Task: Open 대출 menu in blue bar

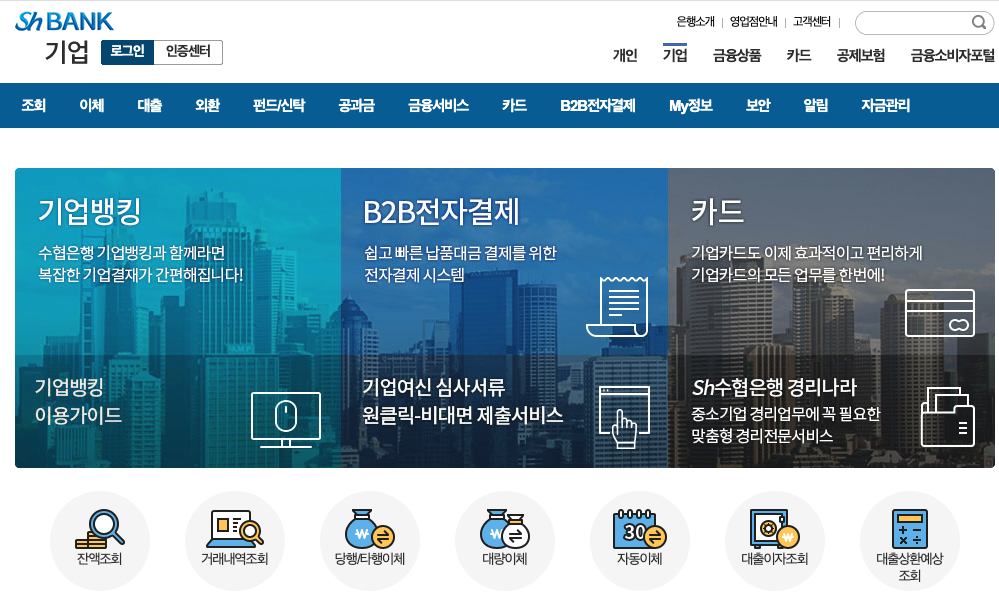Action: coord(150,105)
